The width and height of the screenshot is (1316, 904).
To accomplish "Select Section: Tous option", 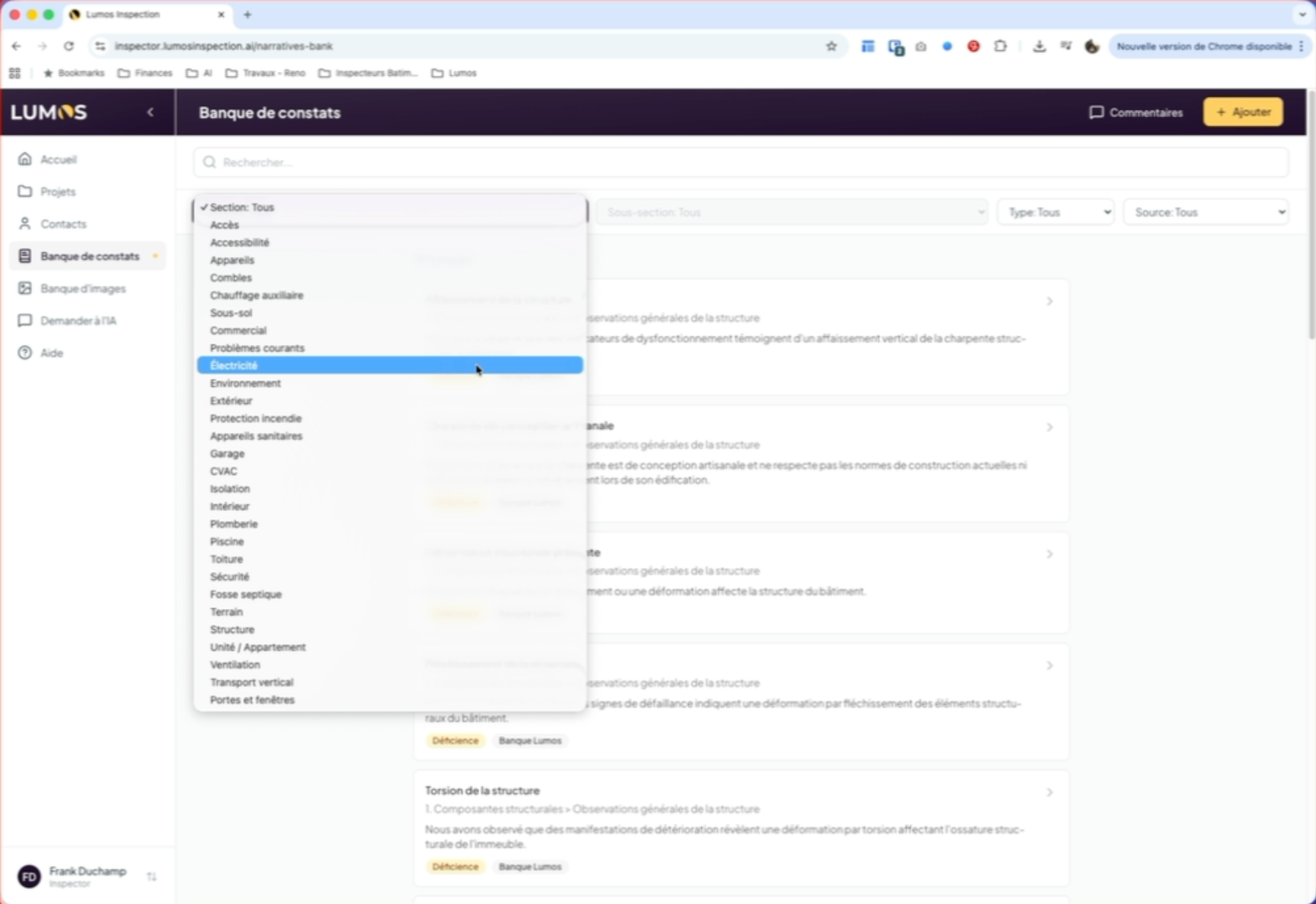I will tap(390, 207).
